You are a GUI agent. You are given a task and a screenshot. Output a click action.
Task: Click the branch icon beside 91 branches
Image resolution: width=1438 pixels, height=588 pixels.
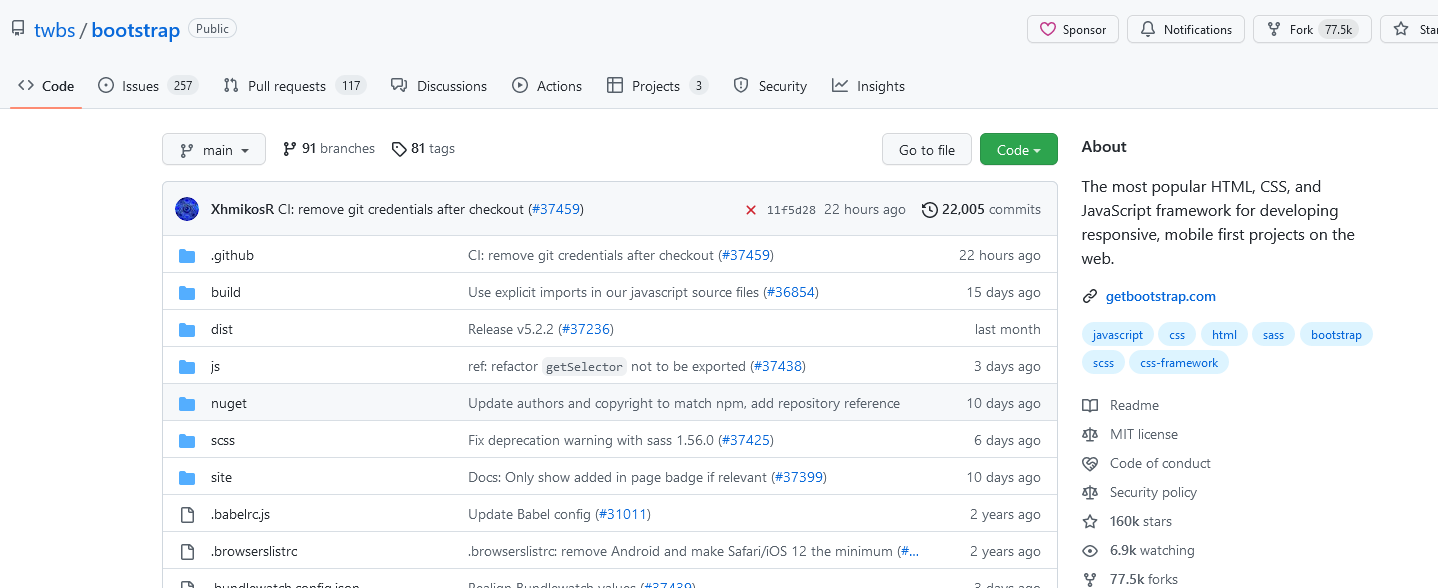pyautogui.click(x=290, y=149)
